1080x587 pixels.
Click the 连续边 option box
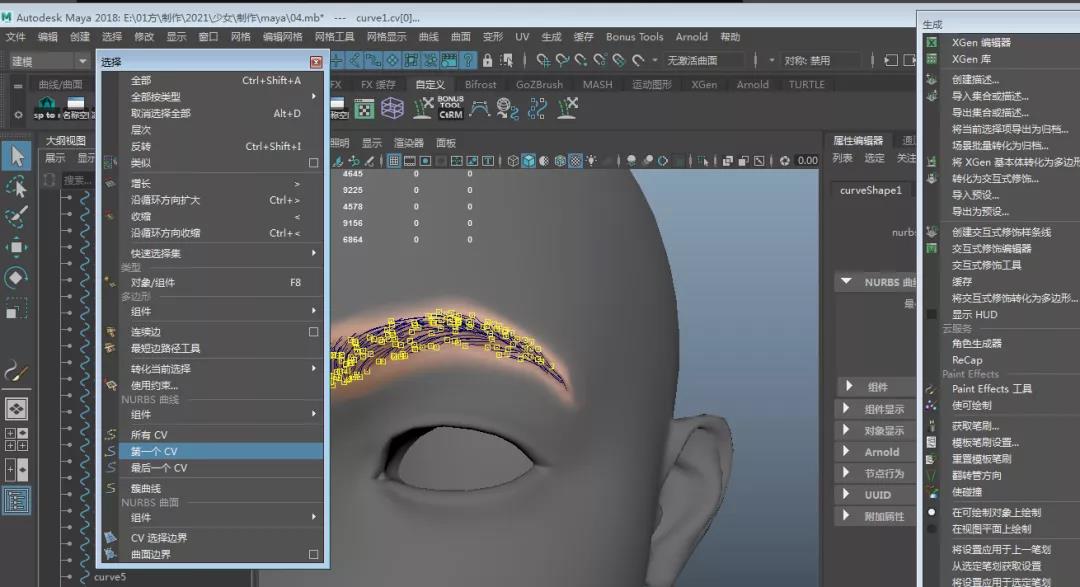313,332
